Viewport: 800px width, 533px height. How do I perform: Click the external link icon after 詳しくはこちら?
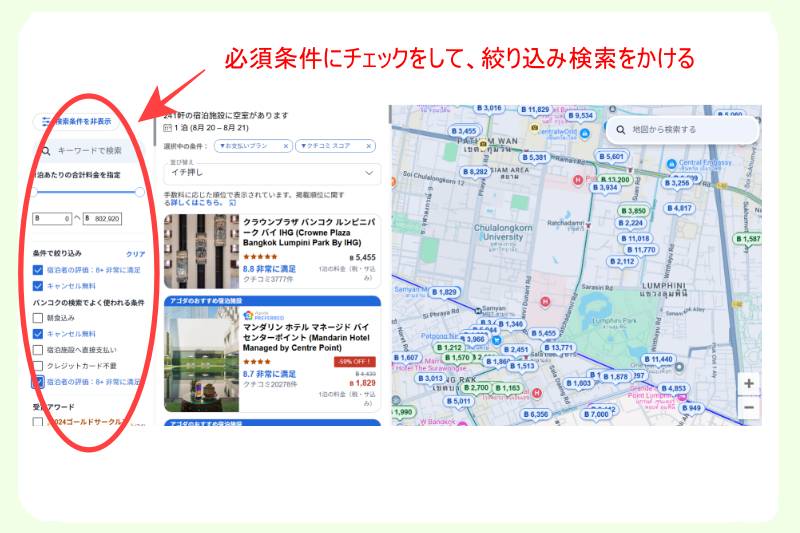(x=233, y=202)
